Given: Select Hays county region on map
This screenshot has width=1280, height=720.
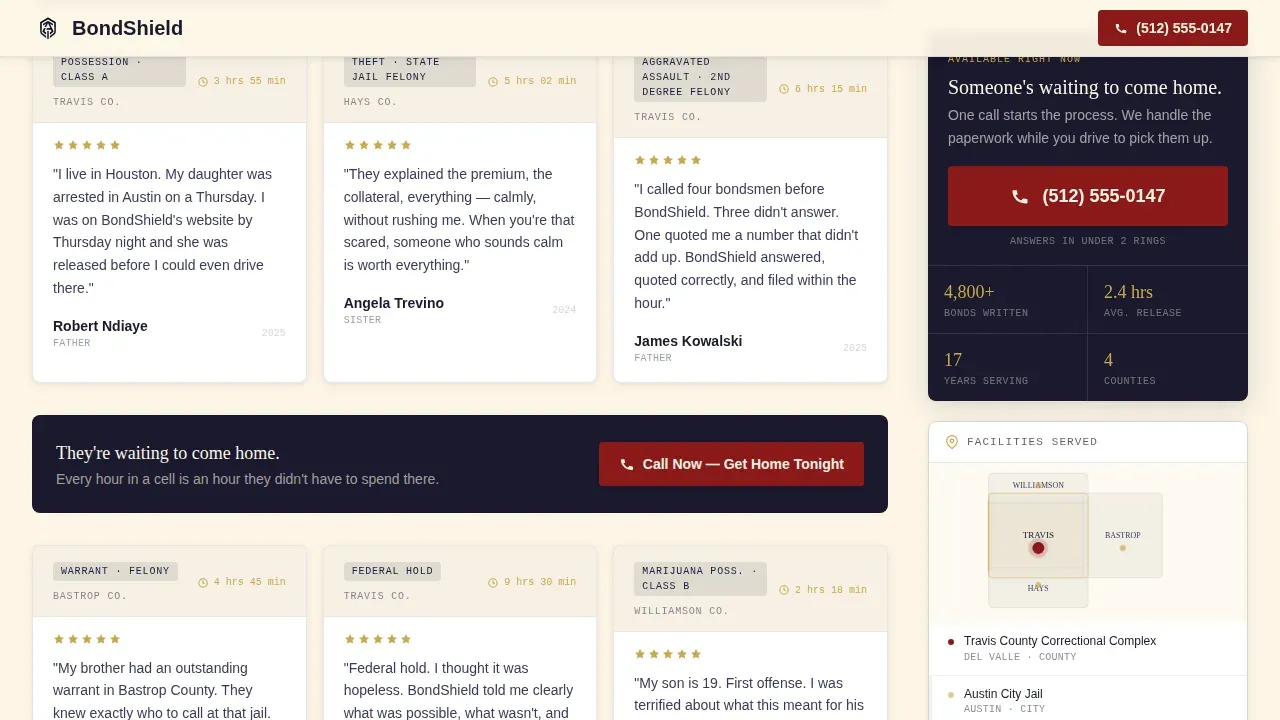Looking at the screenshot, I should click(x=1038, y=592).
